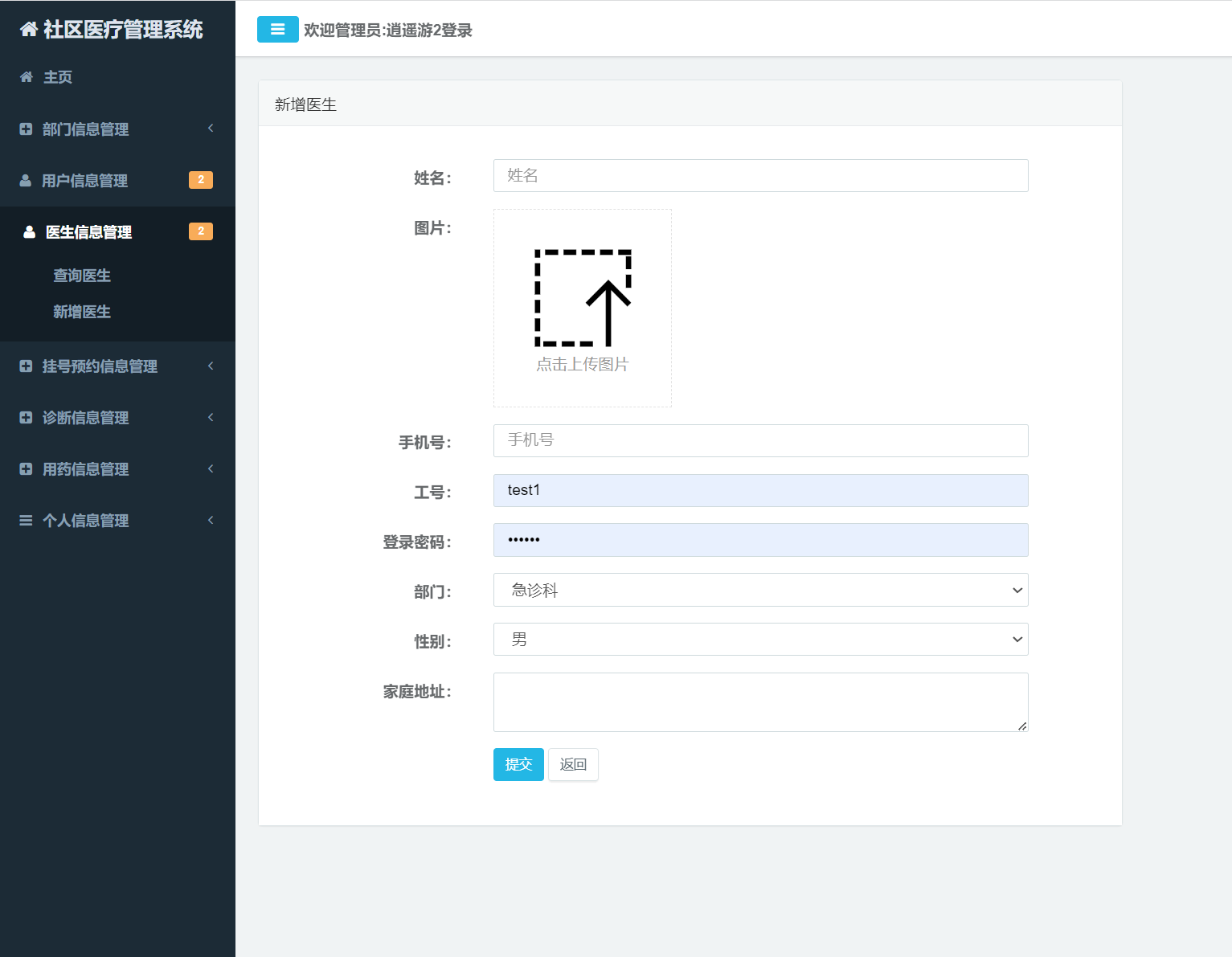
Task: Open the 主页 menu item
Action: [117, 77]
